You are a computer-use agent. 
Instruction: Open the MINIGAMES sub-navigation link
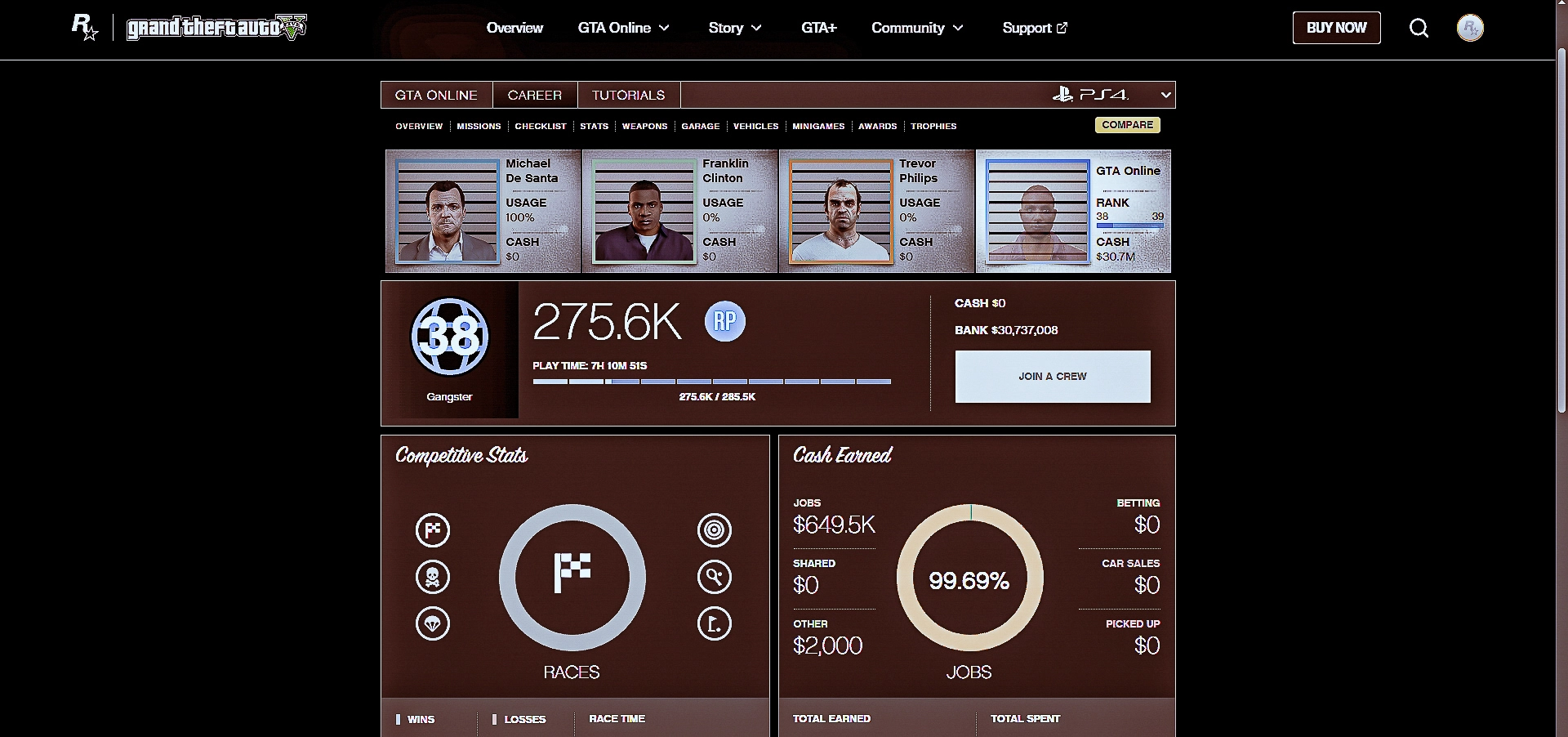[x=818, y=126]
